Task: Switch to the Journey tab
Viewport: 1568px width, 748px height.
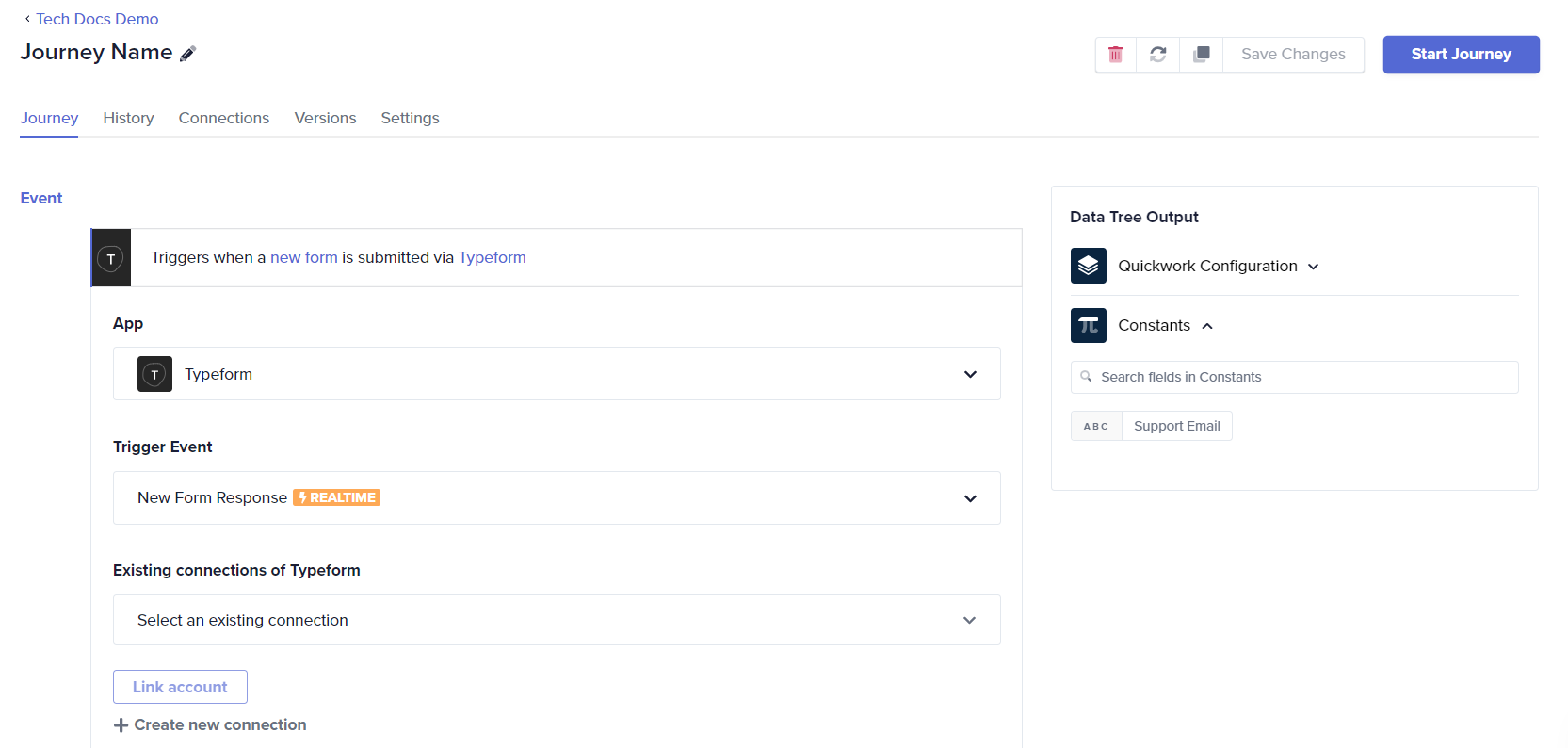Action: coord(49,118)
